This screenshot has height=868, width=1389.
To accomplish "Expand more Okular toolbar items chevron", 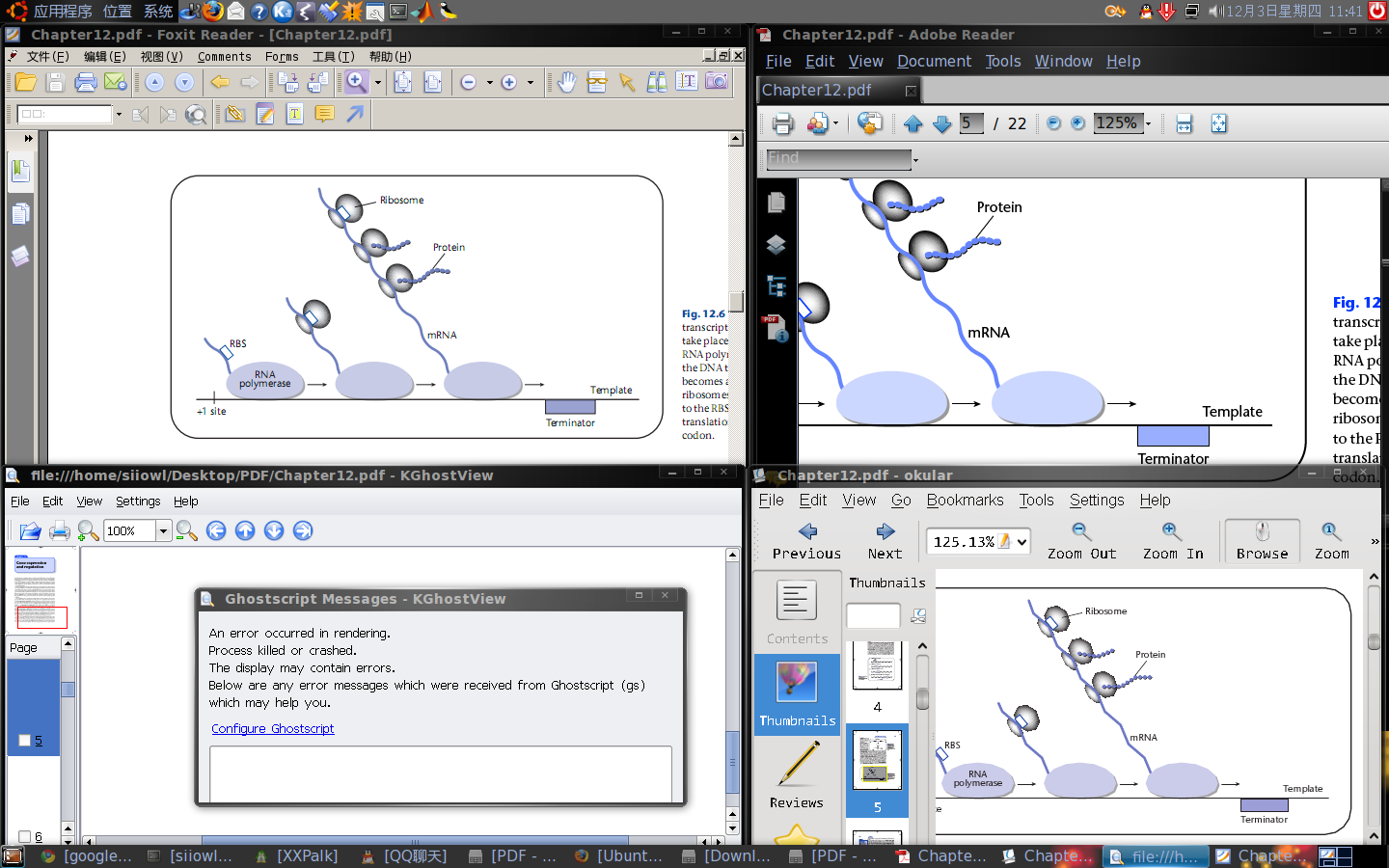I will pos(1375,542).
